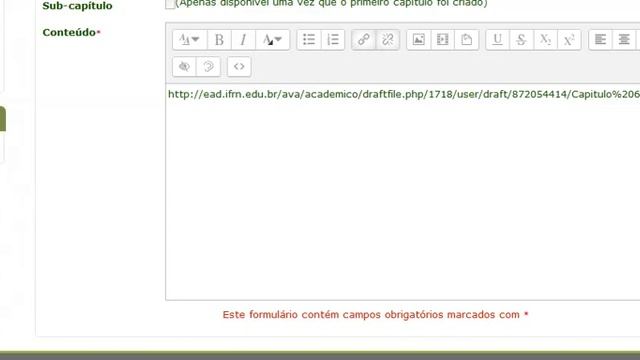Insert an unordered bullet list
Screen dimensions: 640x360
(309, 40)
